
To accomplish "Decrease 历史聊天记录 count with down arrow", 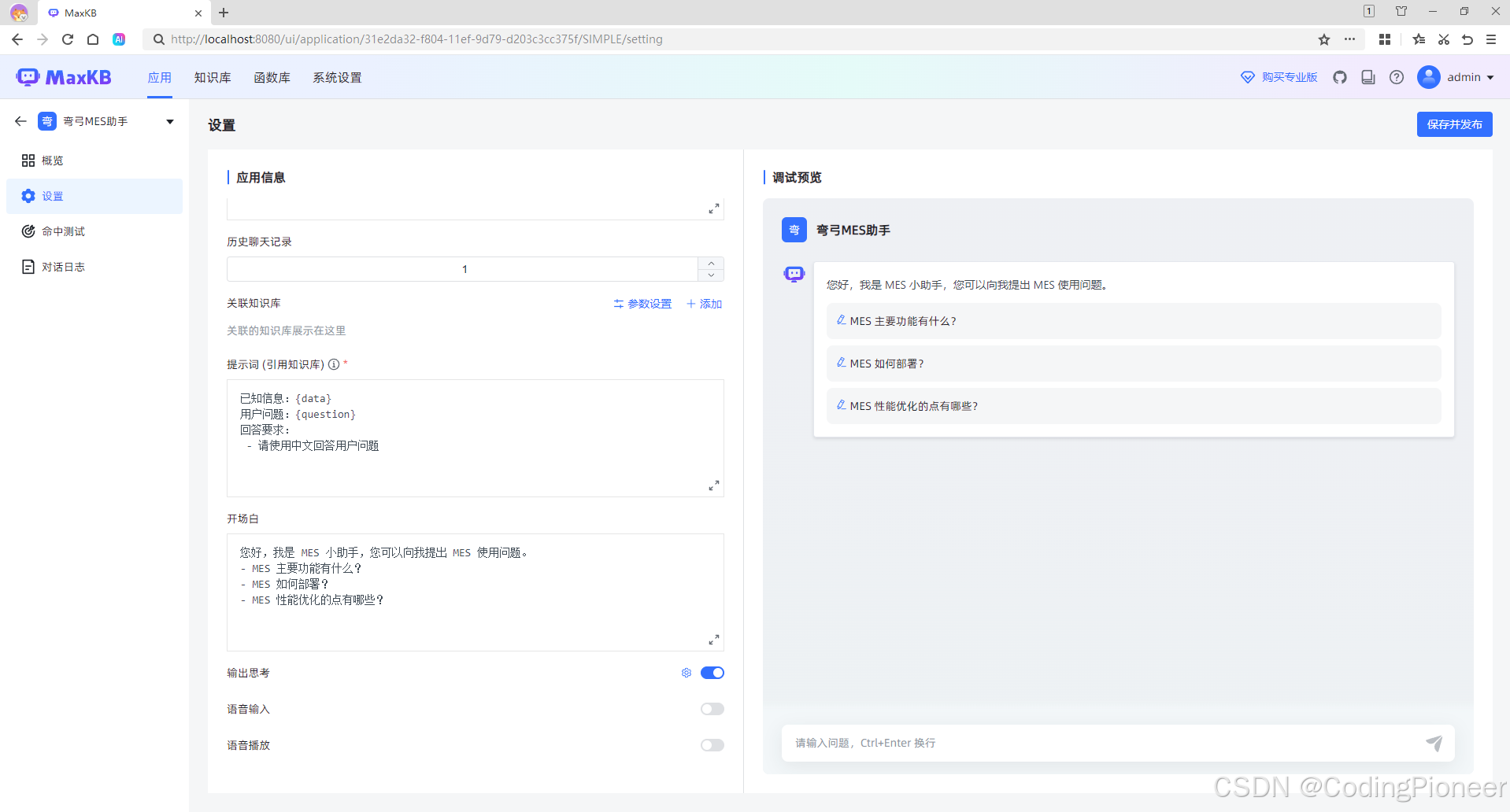I will coord(711,275).
